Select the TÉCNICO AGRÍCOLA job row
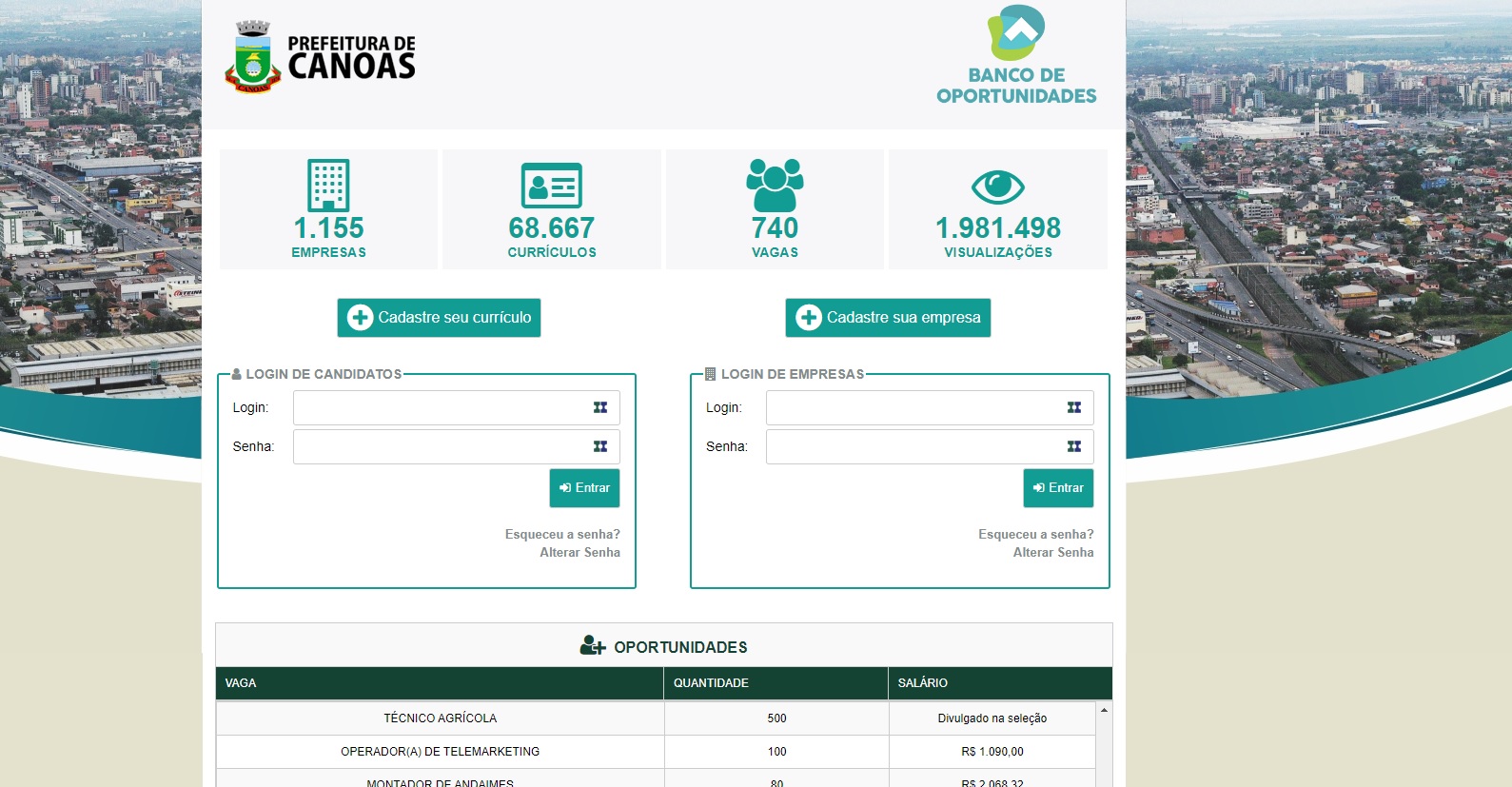The height and width of the screenshot is (787, 1512). click(657, 718)
